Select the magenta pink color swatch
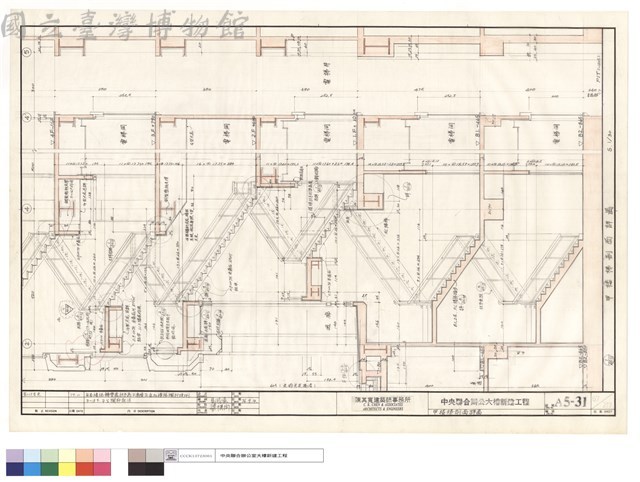 click(102, 469)
